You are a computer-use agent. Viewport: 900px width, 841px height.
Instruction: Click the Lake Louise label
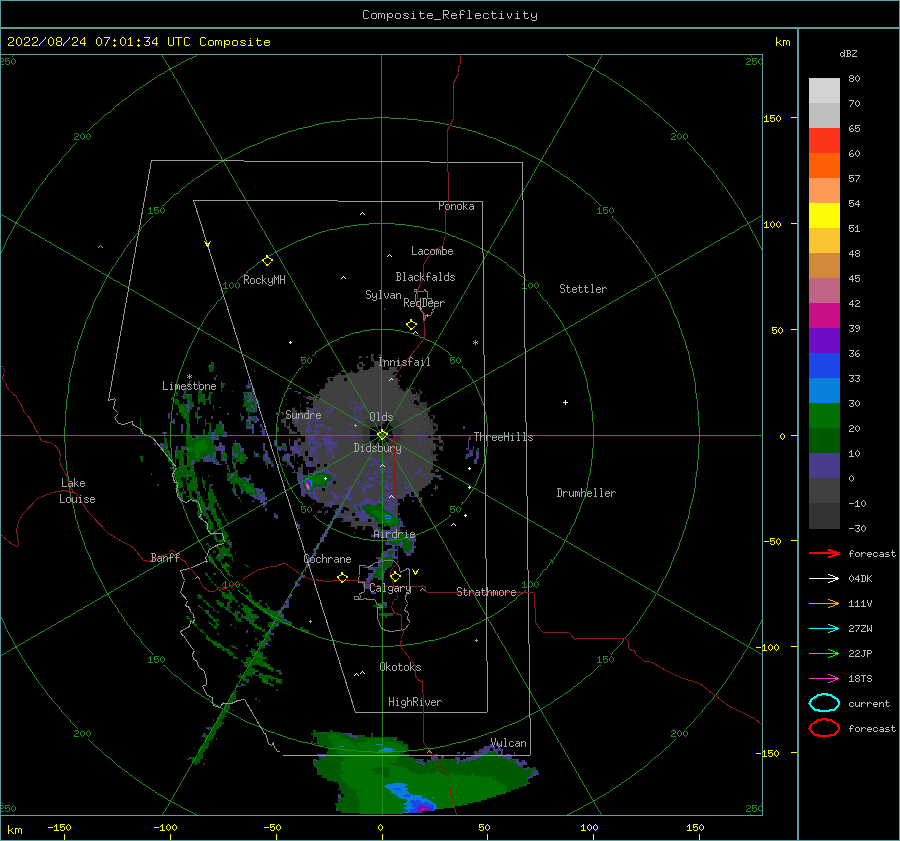77,491
